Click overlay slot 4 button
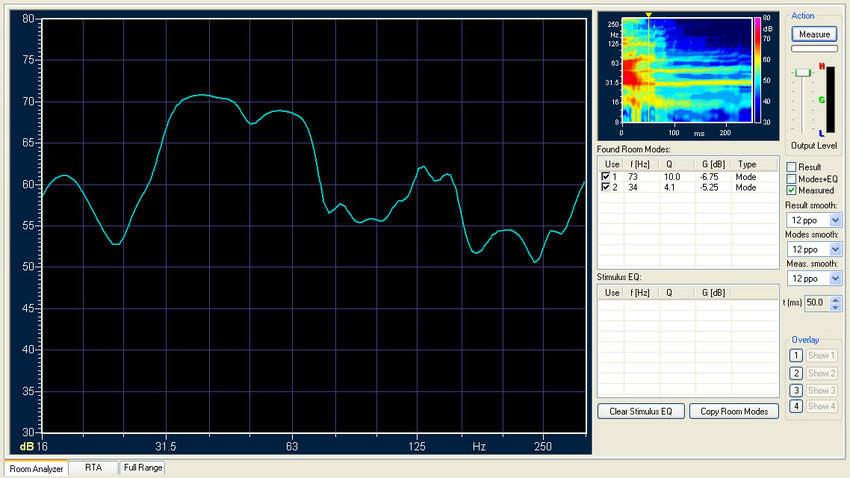 (x=795, y=406)
